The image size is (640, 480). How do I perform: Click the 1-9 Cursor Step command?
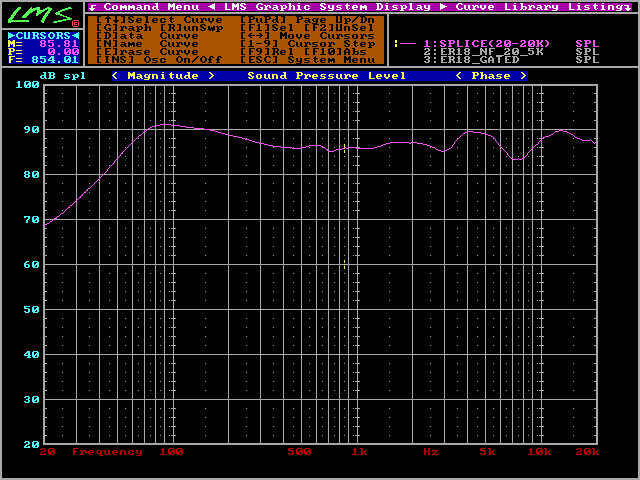[x=307, y=44]
